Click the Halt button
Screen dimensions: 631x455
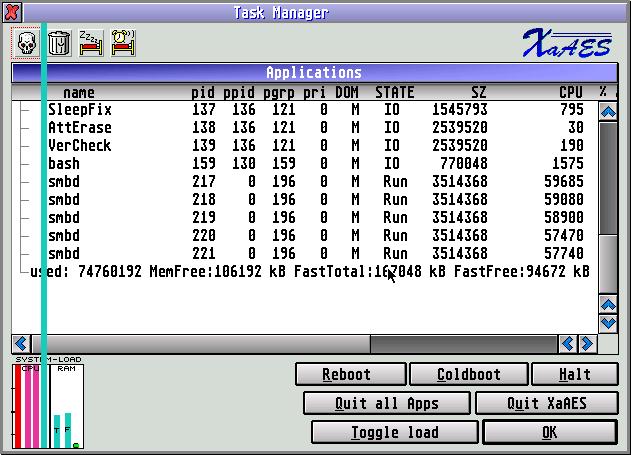click(x=574, y=375)
